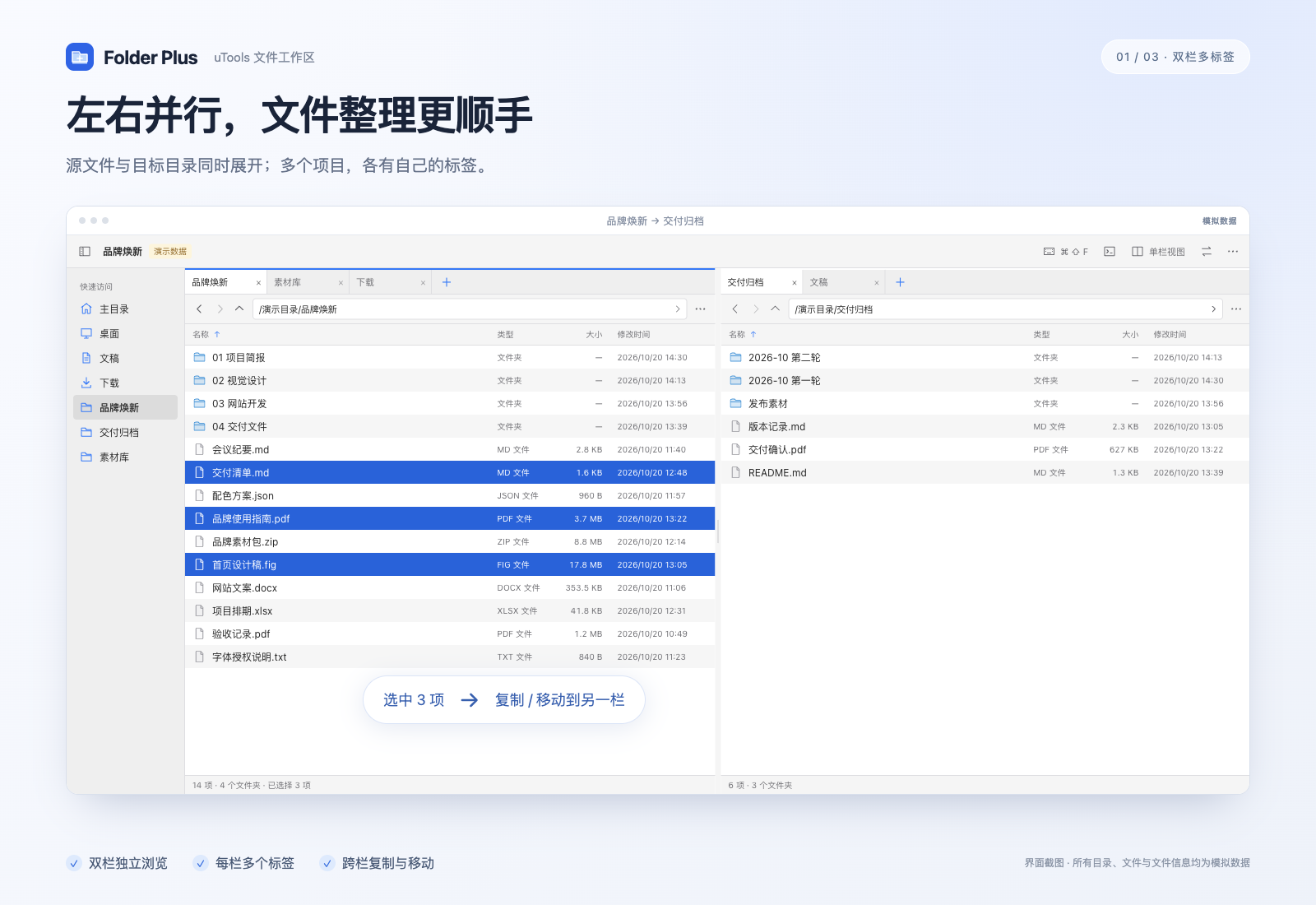Switch to the 文稿 tab
Screen dimensions: 1316x905
(844, 282)
